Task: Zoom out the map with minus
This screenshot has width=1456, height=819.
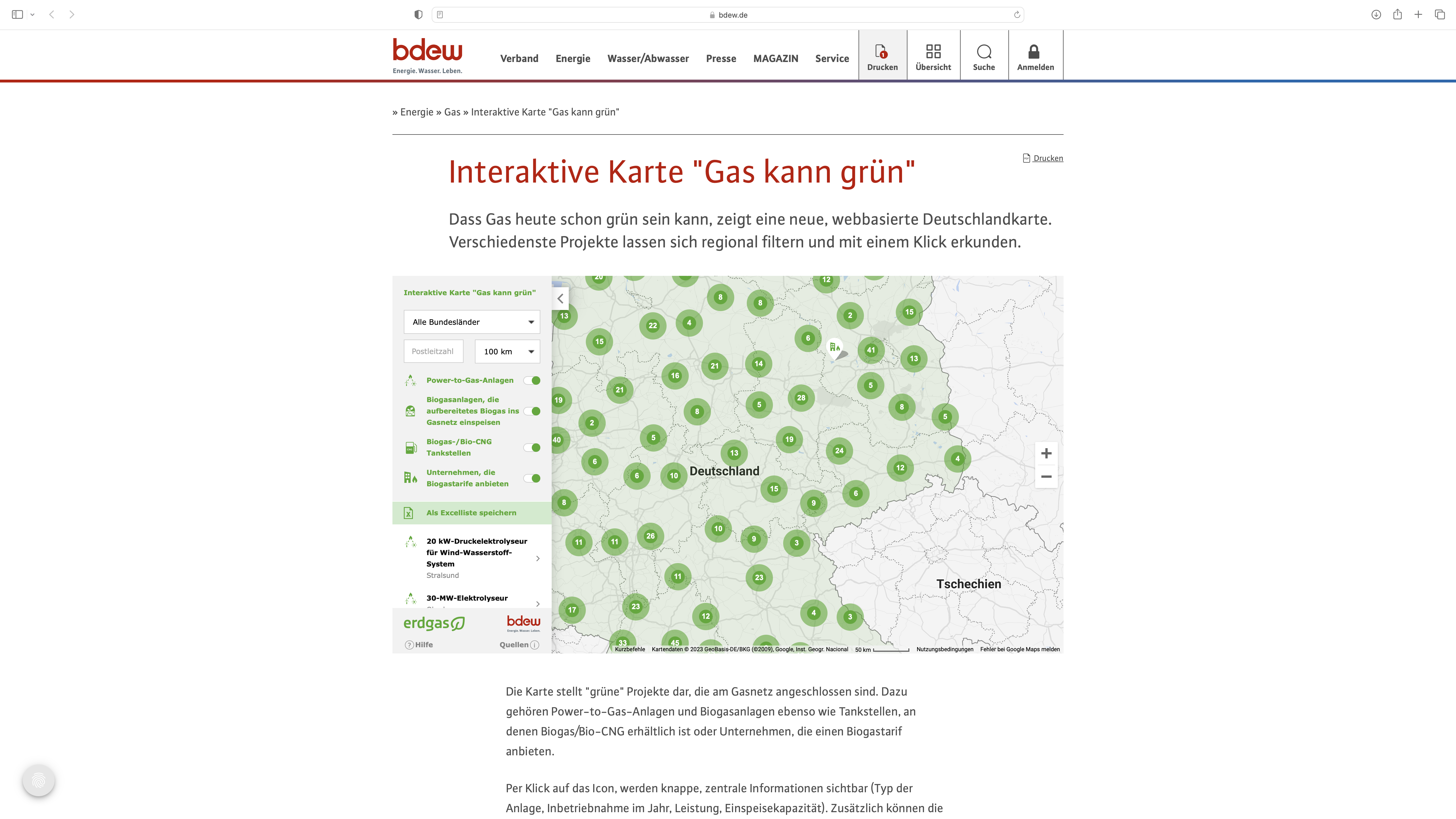Action: (1046, 477)
